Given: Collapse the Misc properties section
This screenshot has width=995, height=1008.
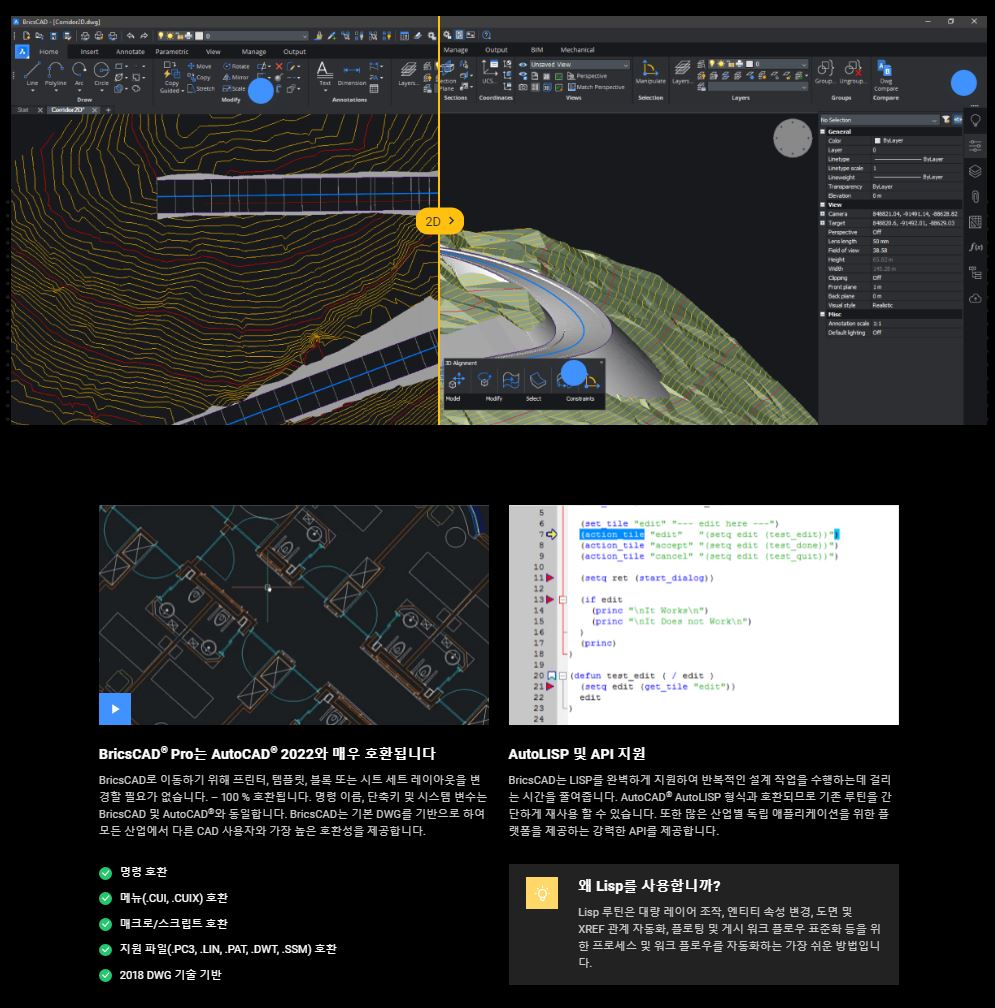Looking at the screenshot, I should (823, 314).
